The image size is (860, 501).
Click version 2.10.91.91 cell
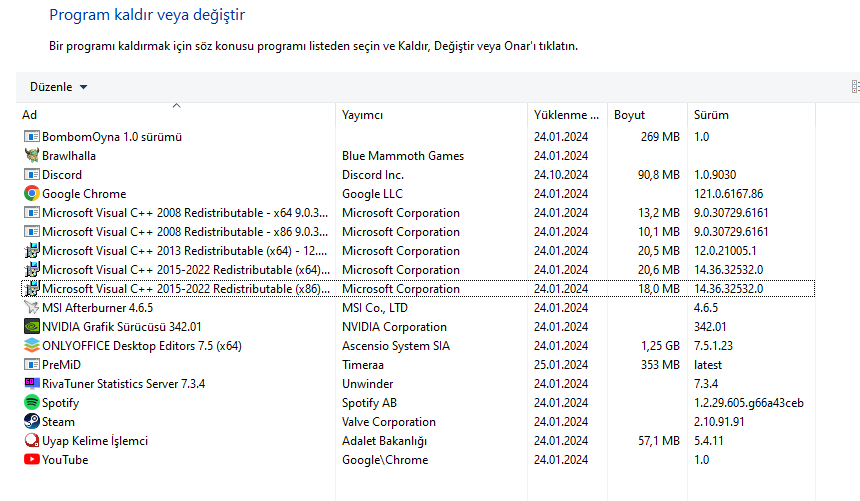[x=719, y=422]
